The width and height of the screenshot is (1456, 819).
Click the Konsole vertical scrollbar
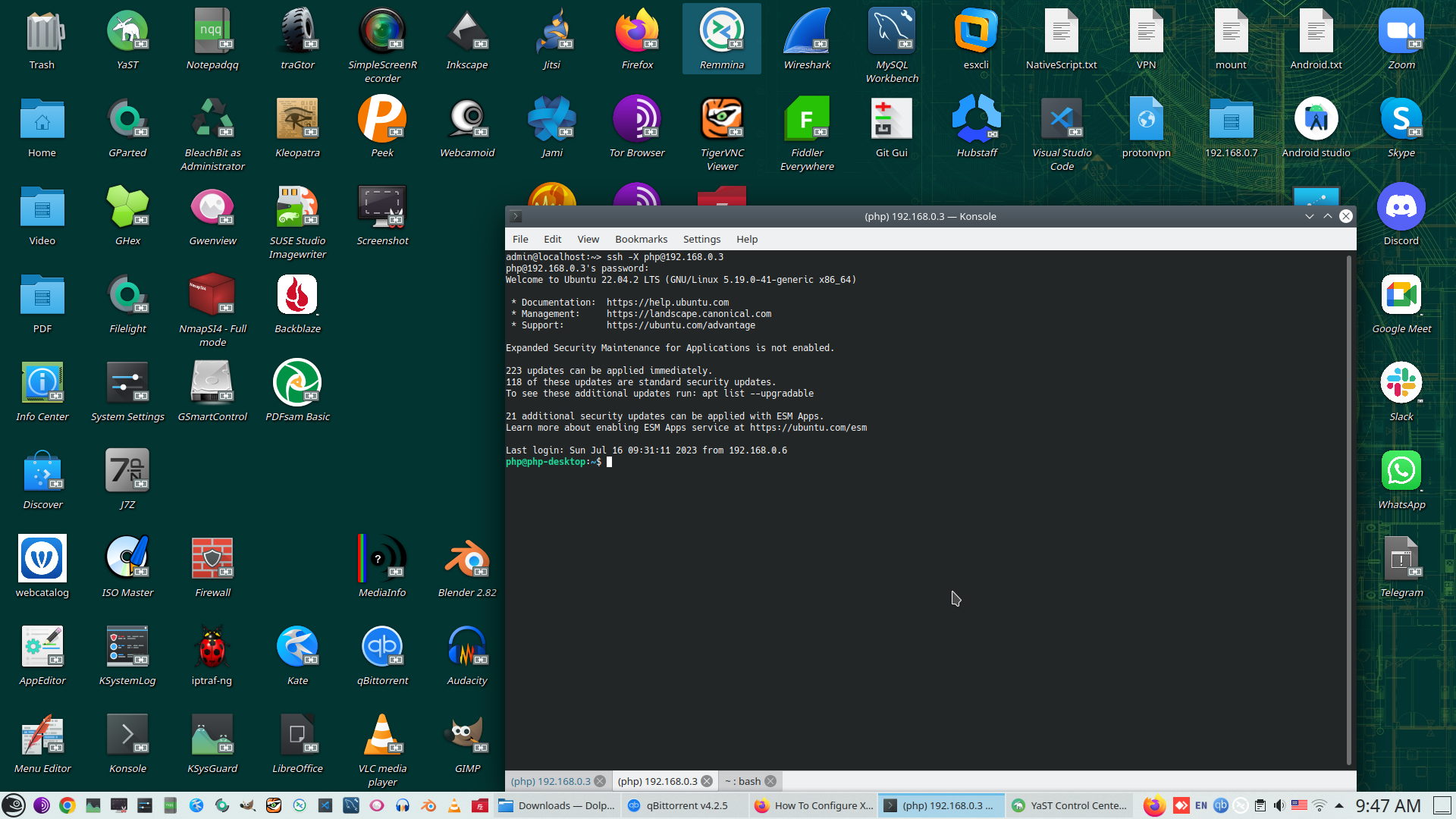click(1349, 508)
